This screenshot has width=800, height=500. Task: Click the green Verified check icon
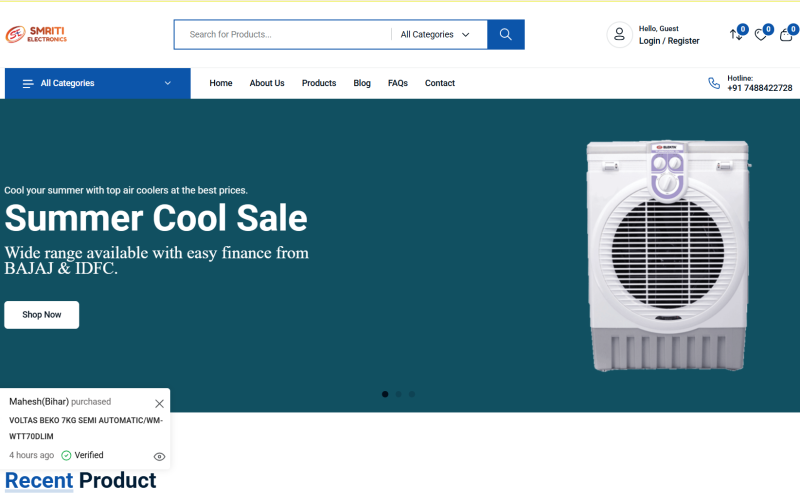click(66, 455)
